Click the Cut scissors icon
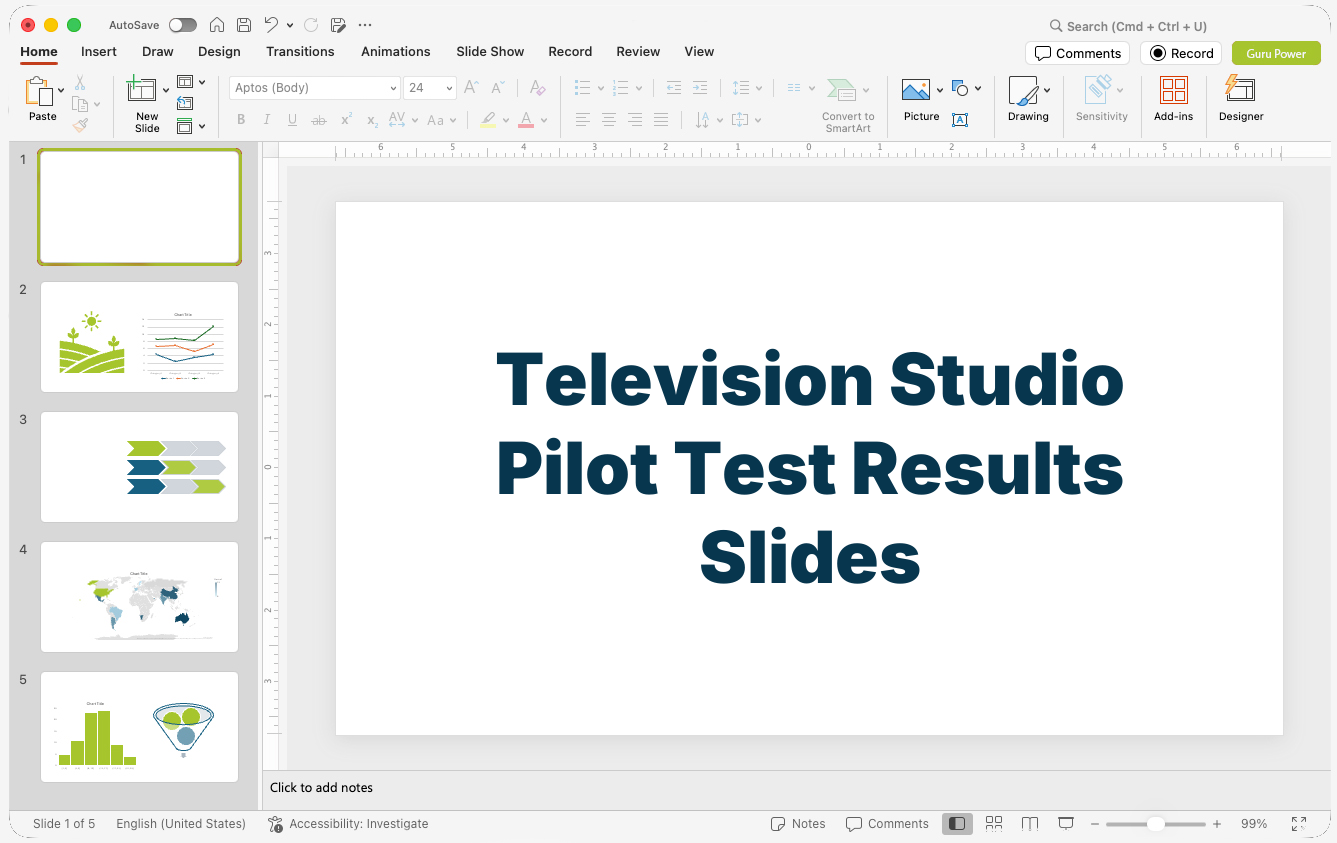The height and width of the screenshot is (843, 1337). click(x=80, y=83)
